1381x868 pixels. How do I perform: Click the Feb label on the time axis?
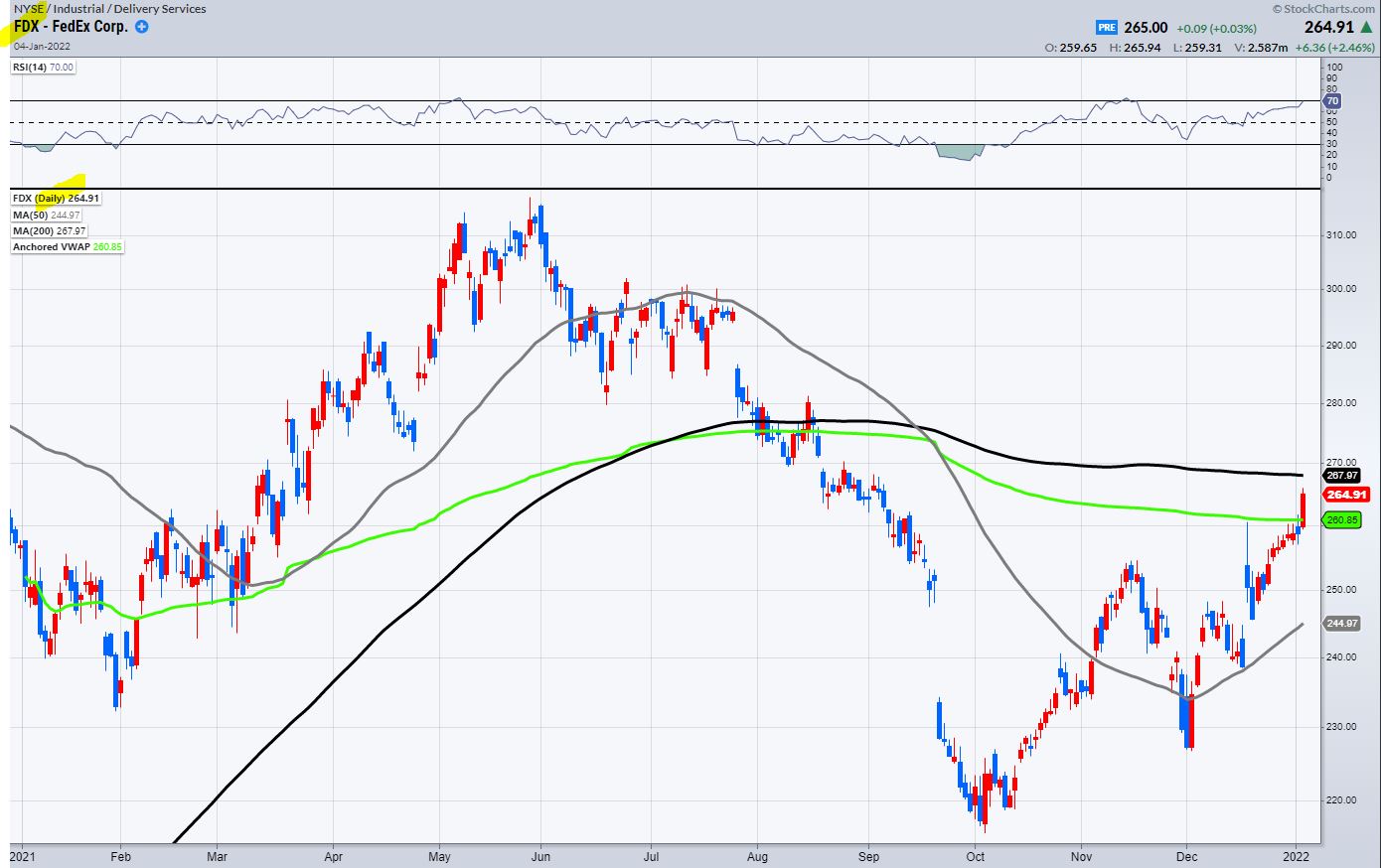point(120,856)
